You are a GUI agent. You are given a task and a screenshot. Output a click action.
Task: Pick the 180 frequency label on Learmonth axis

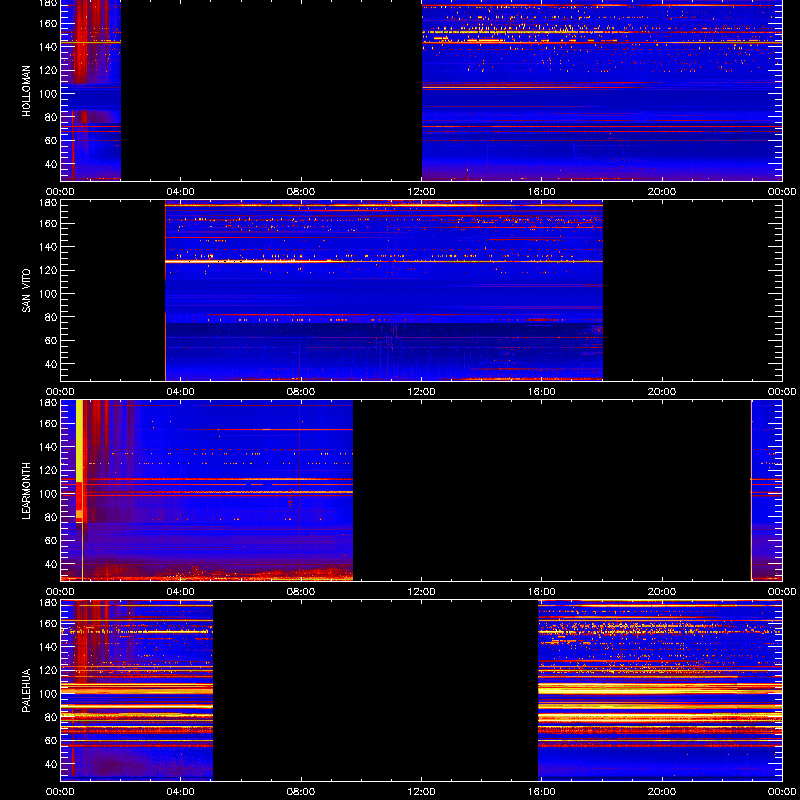pyautogui.click(x=48, y=403)
